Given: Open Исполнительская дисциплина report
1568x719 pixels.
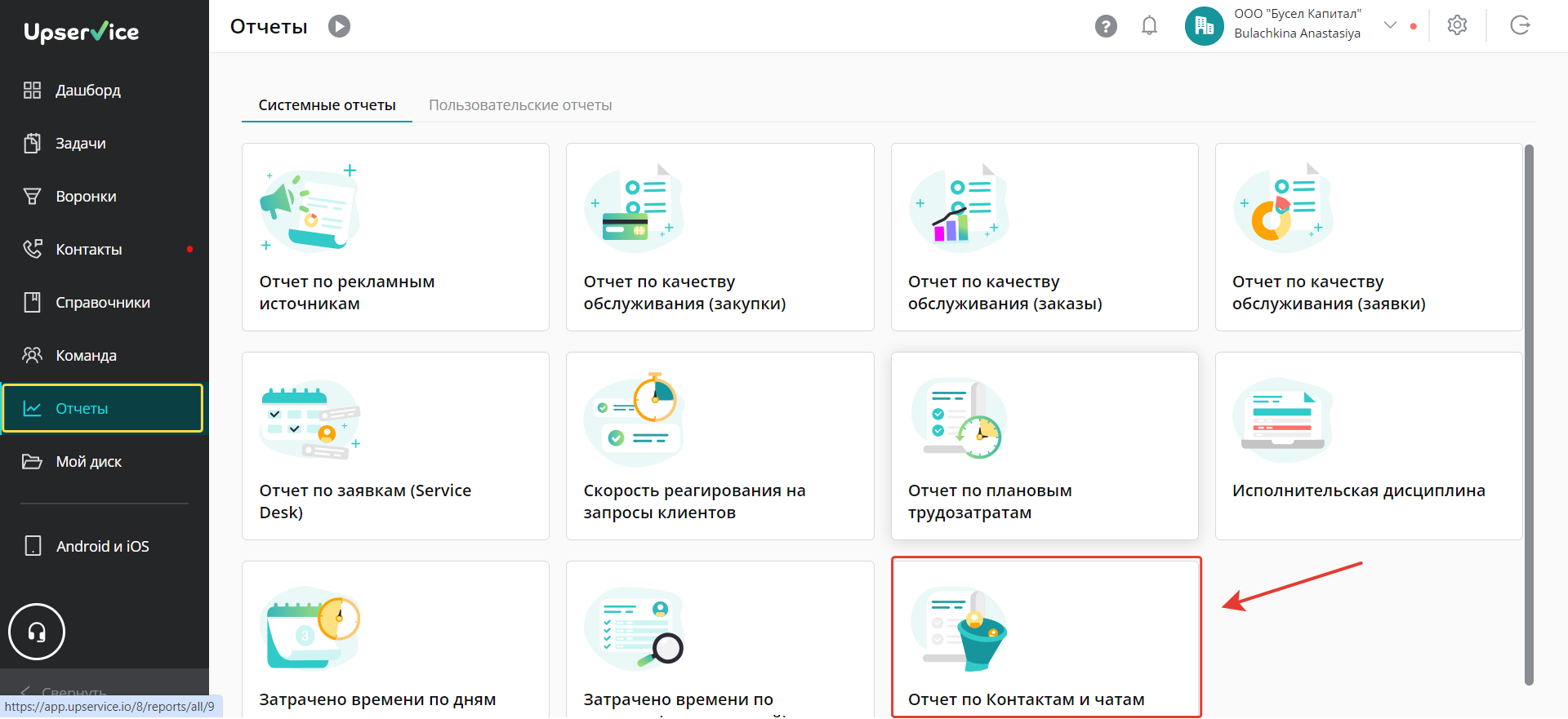Looking at the screenshot, I should click(x=1369, y=446).
